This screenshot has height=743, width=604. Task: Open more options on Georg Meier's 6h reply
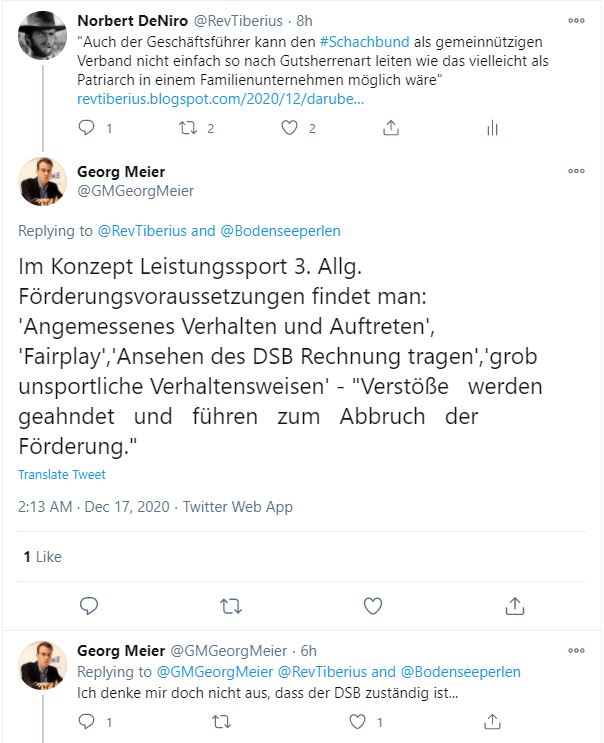point(576,651)
